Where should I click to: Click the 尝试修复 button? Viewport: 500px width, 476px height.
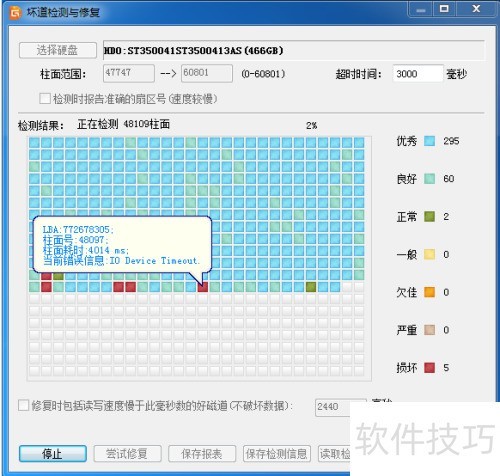127,454
